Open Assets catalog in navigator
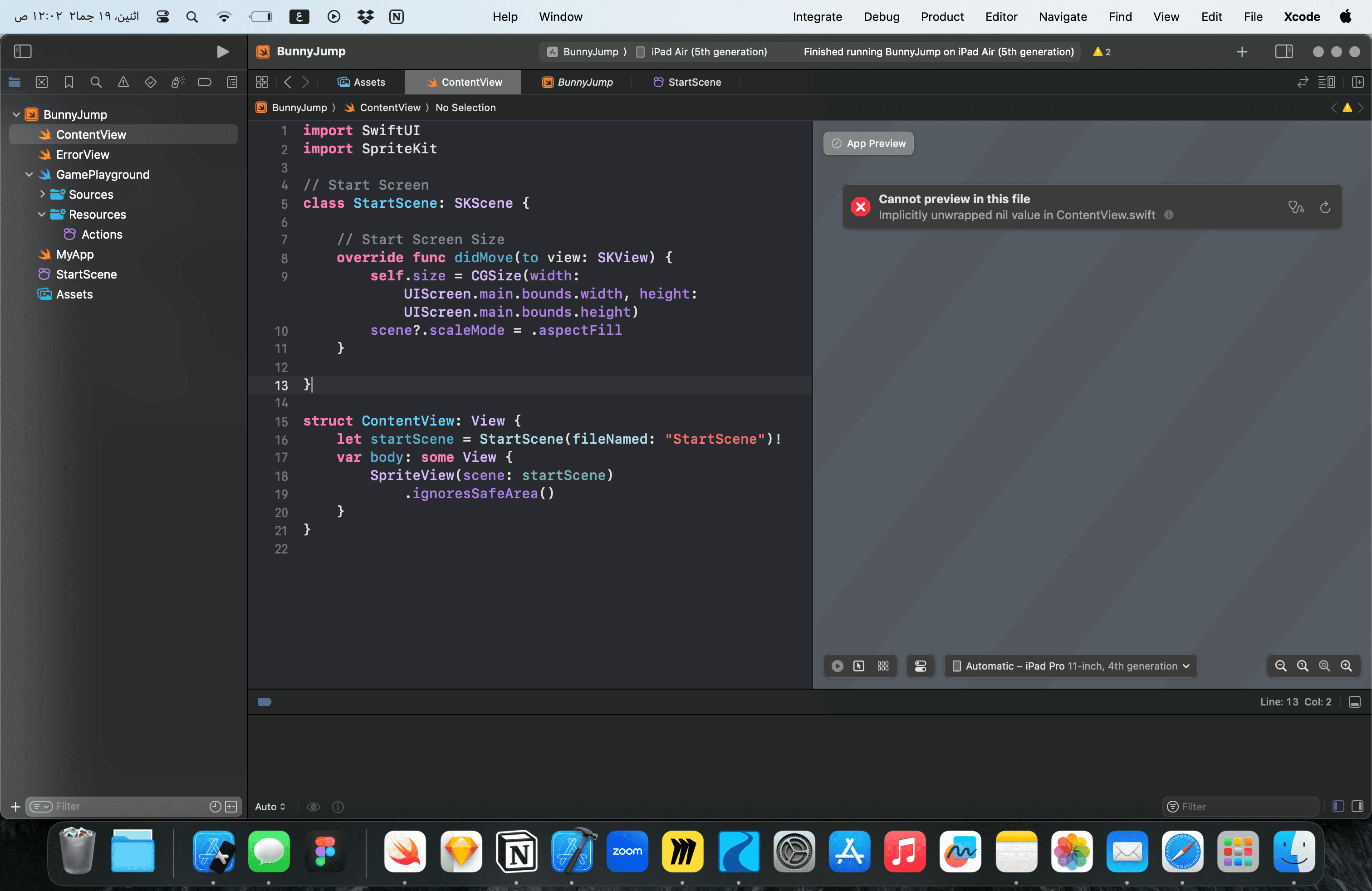Image resolution: width=1372 pixels, height=891 pixels. click(x=74, y=294)
